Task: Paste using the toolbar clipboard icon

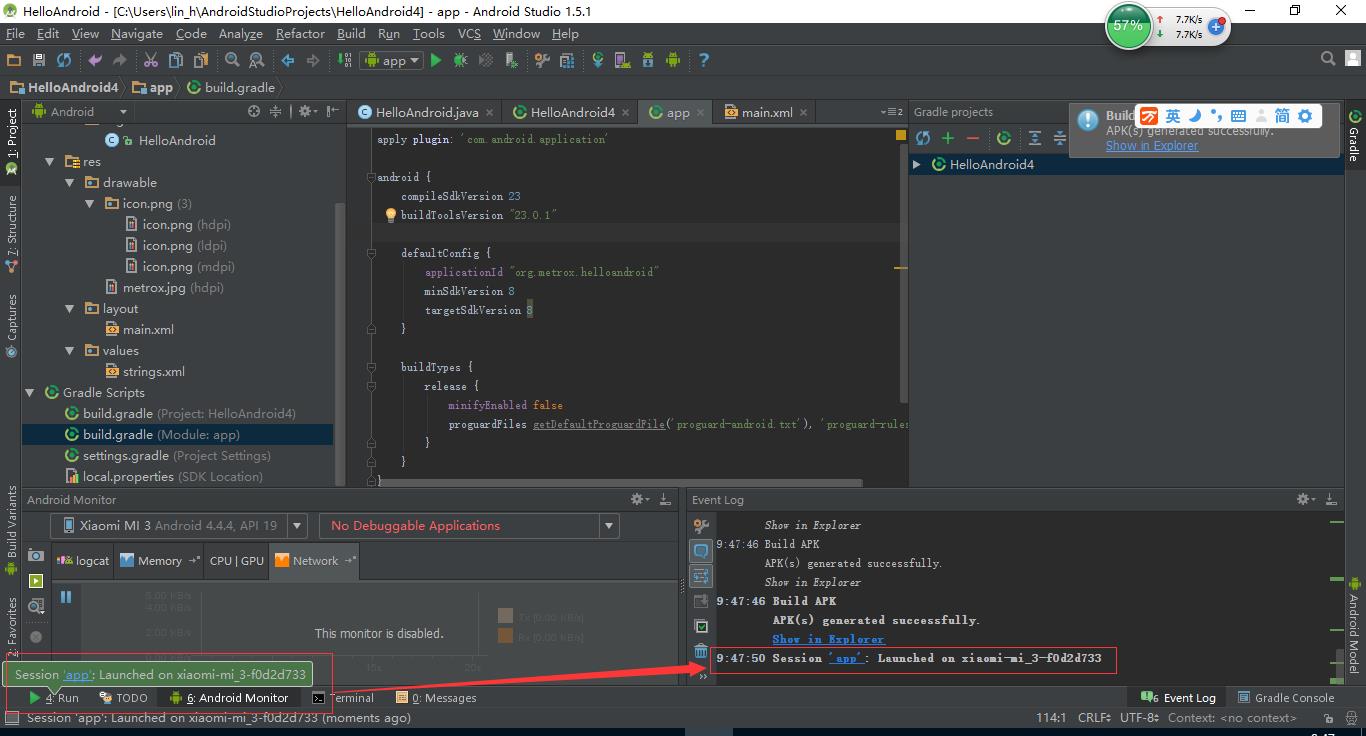Action: coord(200,60)
